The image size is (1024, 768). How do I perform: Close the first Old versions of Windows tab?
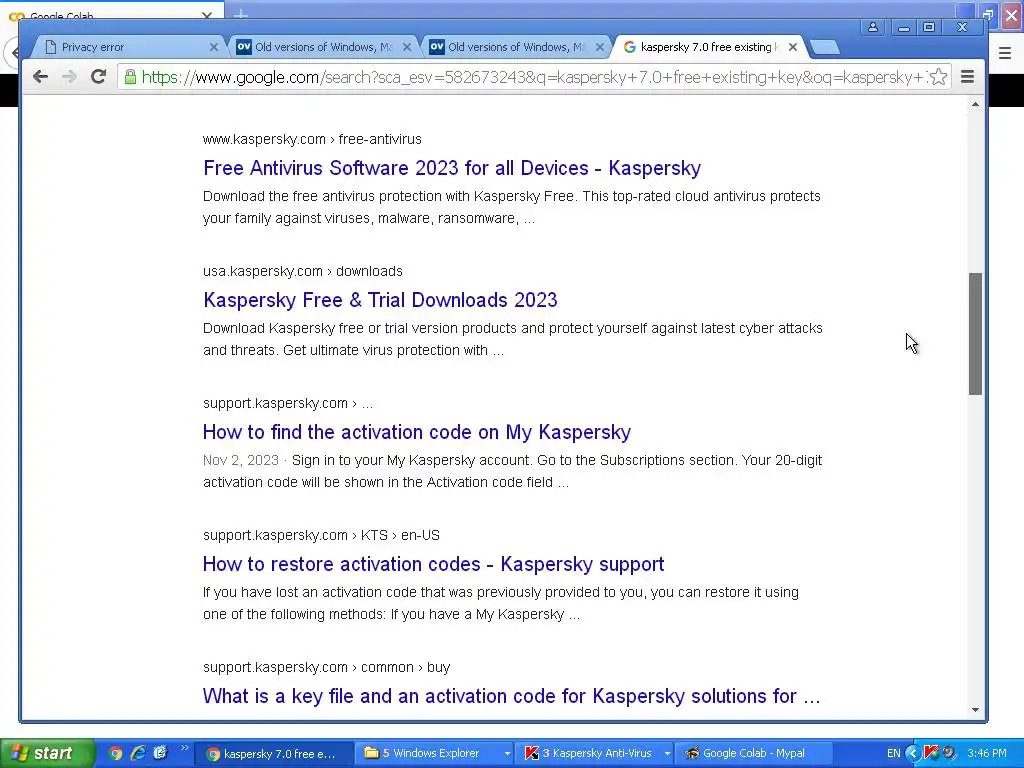click(x=407, y=47)
